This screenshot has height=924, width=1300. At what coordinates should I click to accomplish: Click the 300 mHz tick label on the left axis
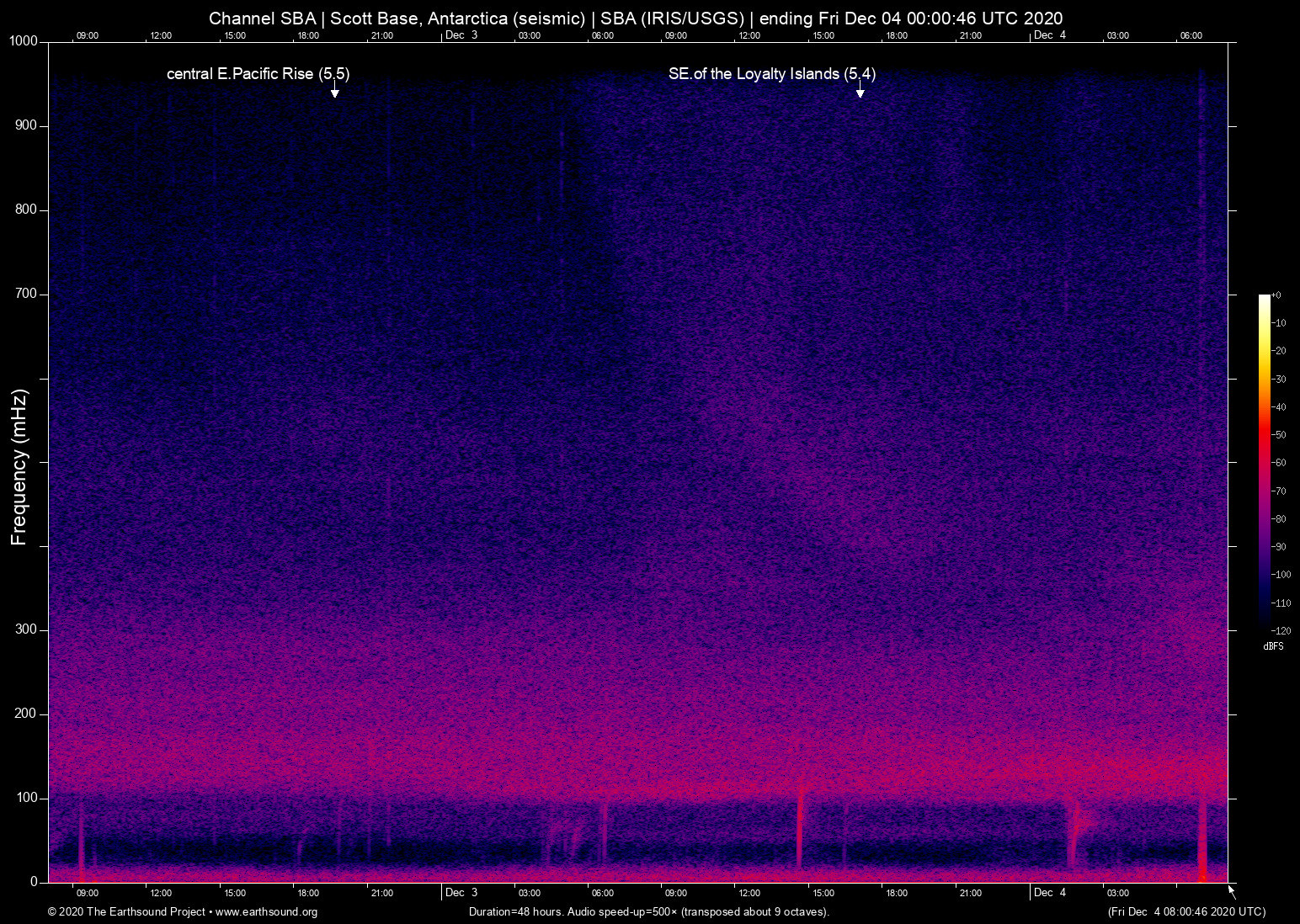point(26,629)
